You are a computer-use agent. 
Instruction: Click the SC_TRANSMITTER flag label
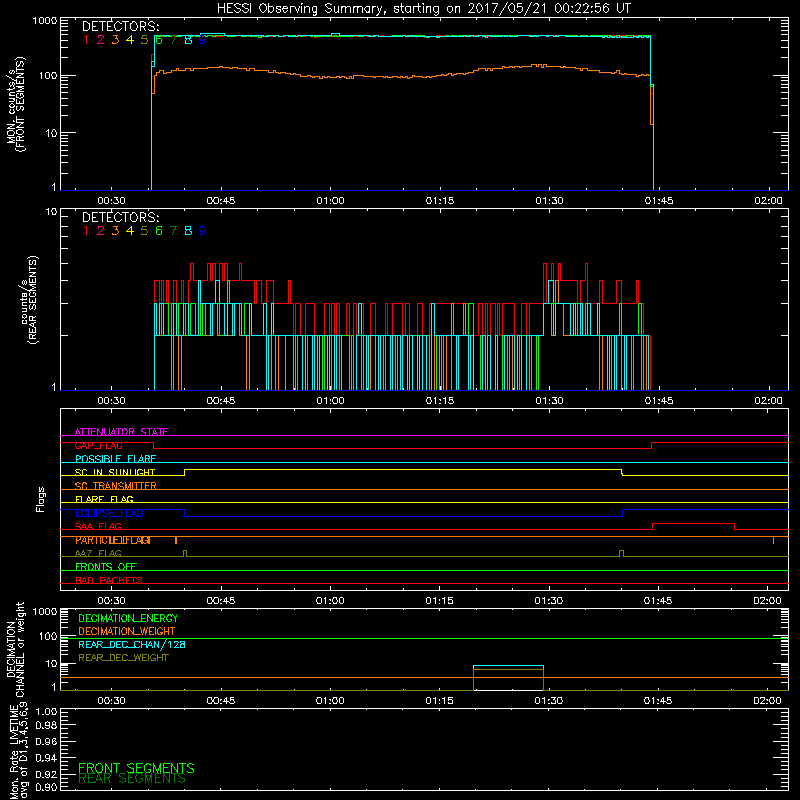coord(115,486)
